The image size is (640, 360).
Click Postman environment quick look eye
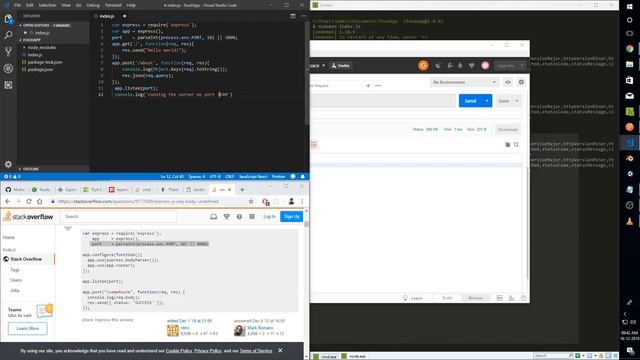508,82
